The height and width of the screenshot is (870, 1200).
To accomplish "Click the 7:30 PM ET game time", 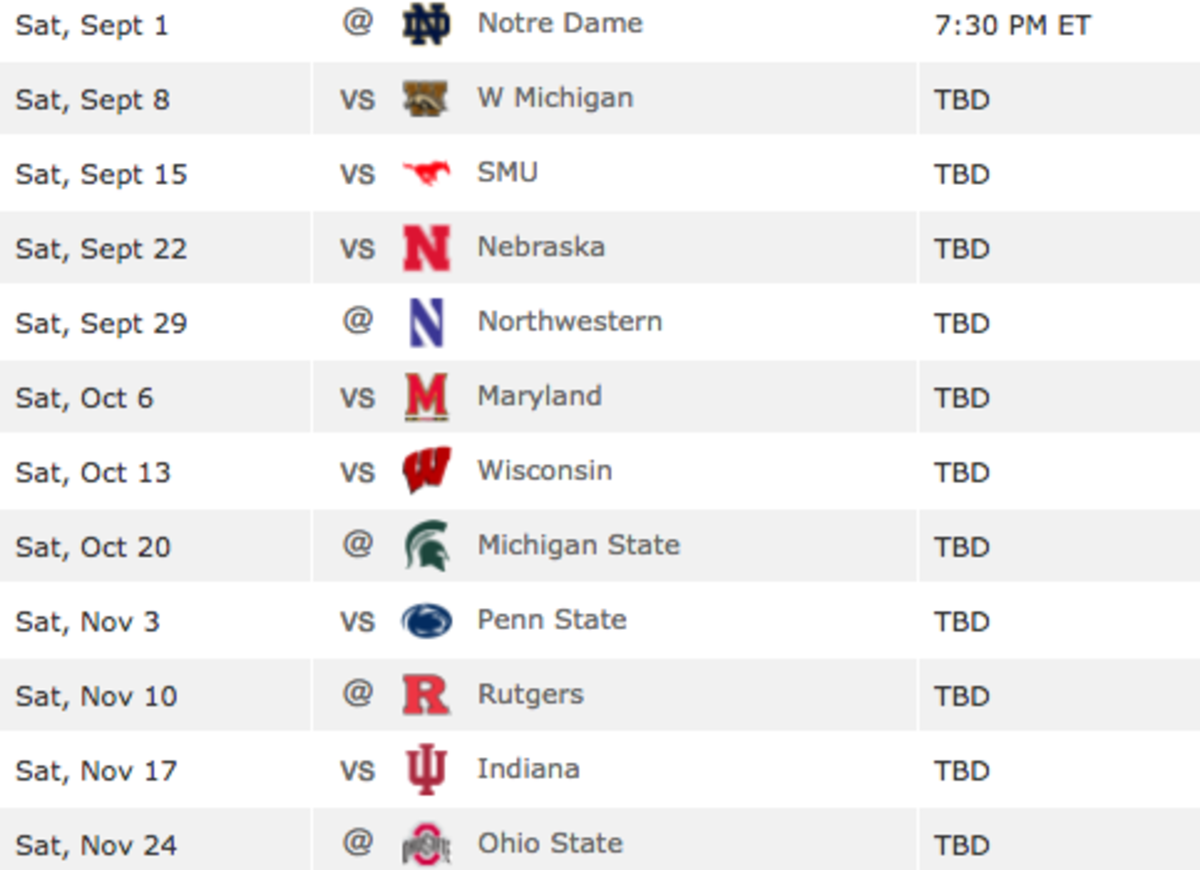I will point(1012,25).
